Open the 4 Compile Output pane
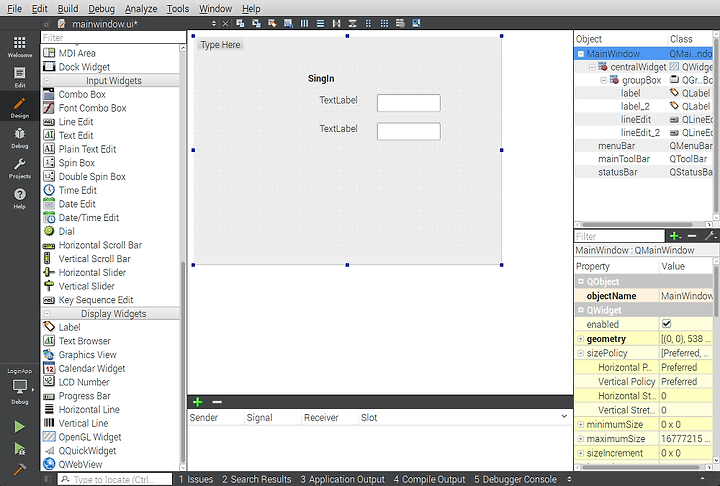 coord(429,479)
